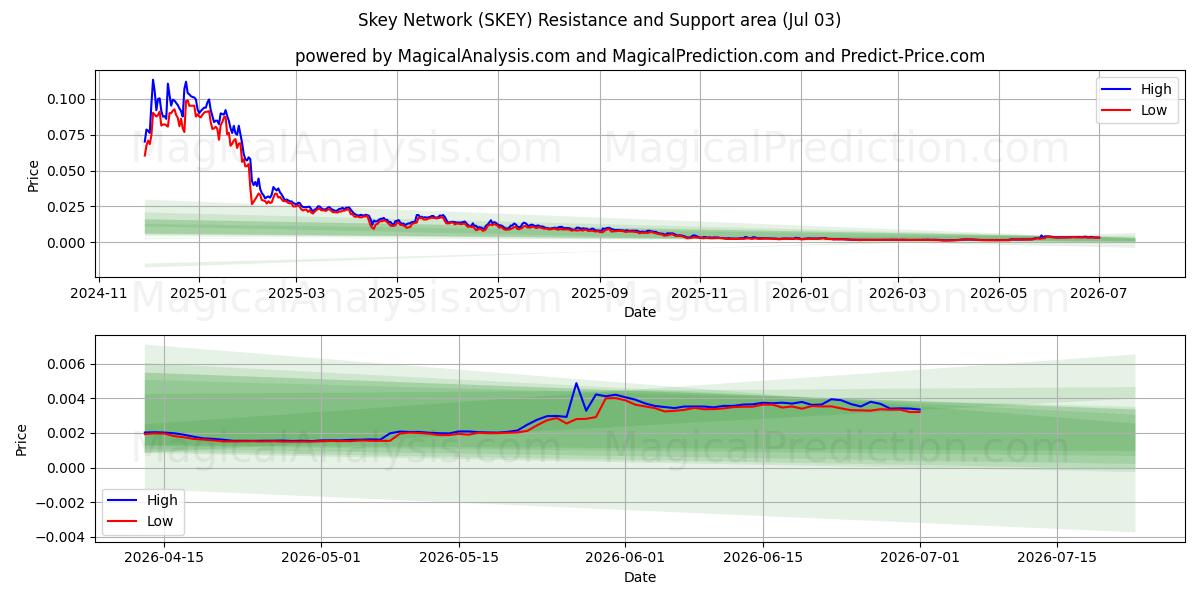The height and width of the screenshot is (600, 1200).
Task: Click 'Low' in the top chart legend
Action: click(1155, 110)
